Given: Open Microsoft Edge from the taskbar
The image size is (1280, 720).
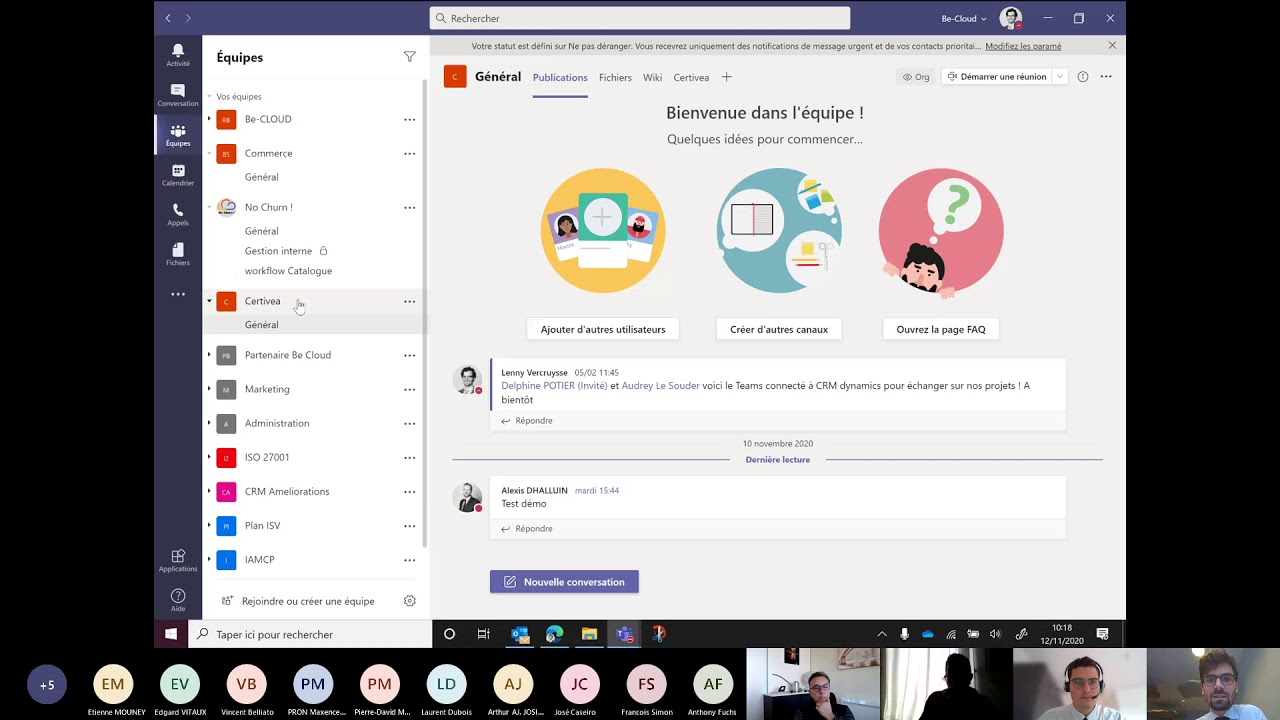Looking at the screenshot, I should [x=555, y=634].
